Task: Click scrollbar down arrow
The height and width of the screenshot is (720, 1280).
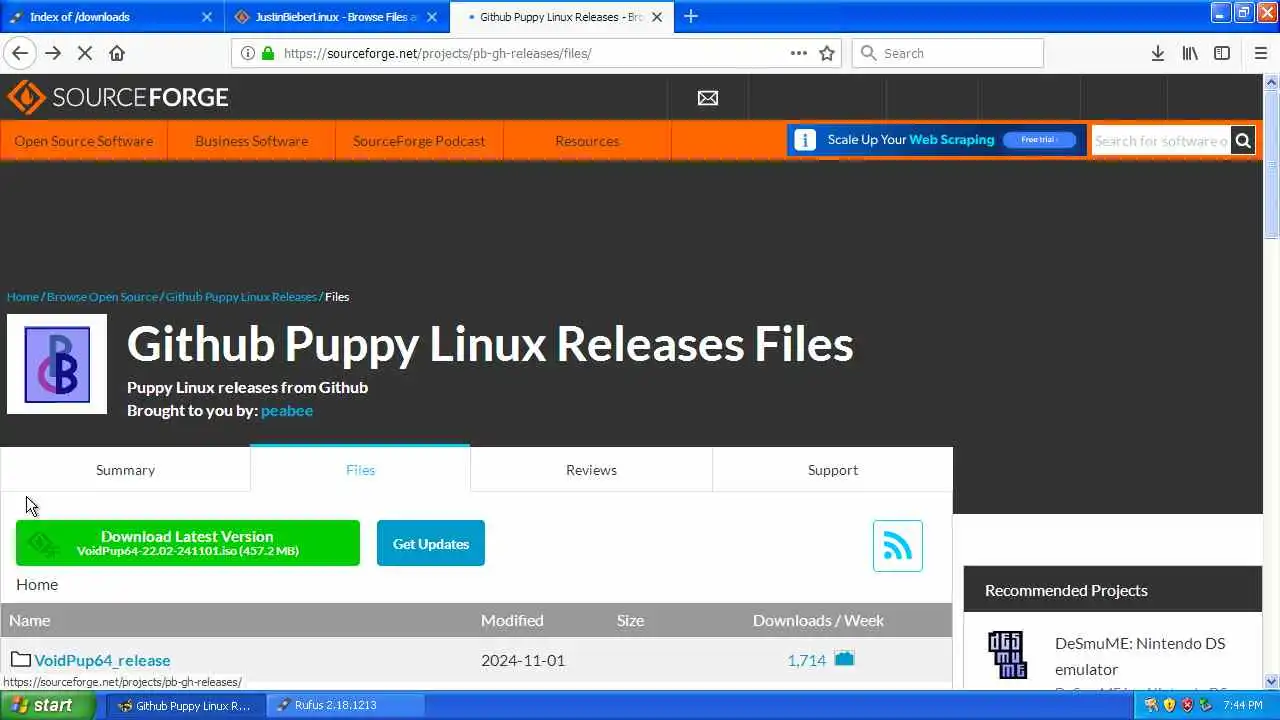Action: point(1271,682)
